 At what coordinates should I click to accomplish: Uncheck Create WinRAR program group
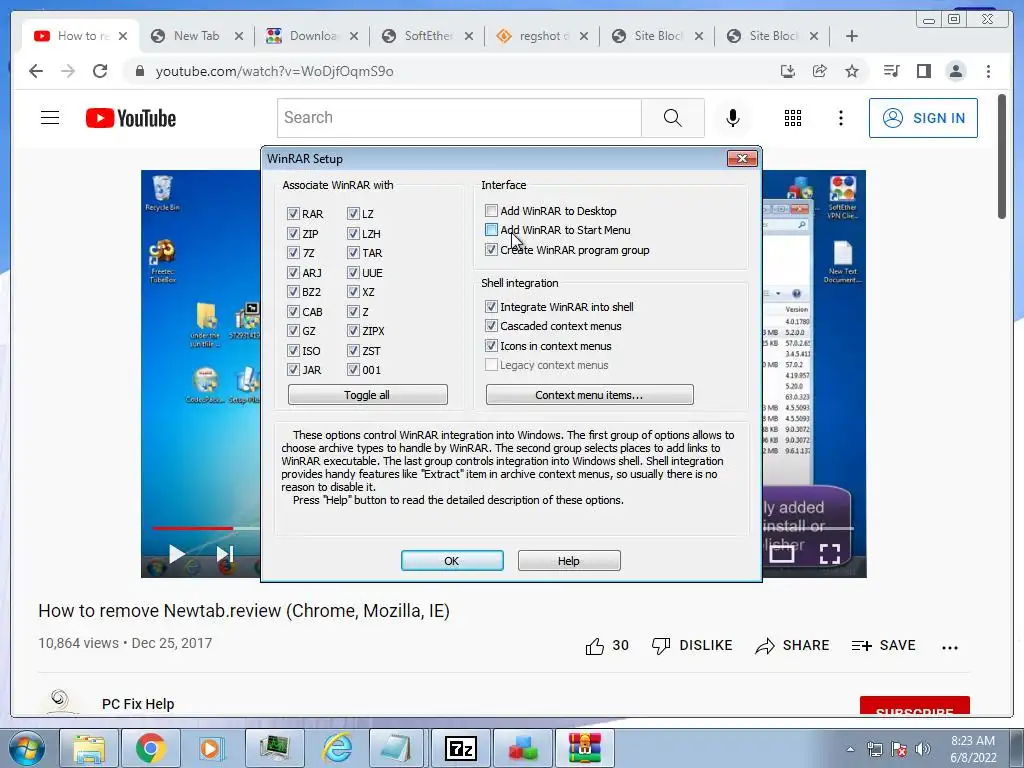(x=491, y=249)
